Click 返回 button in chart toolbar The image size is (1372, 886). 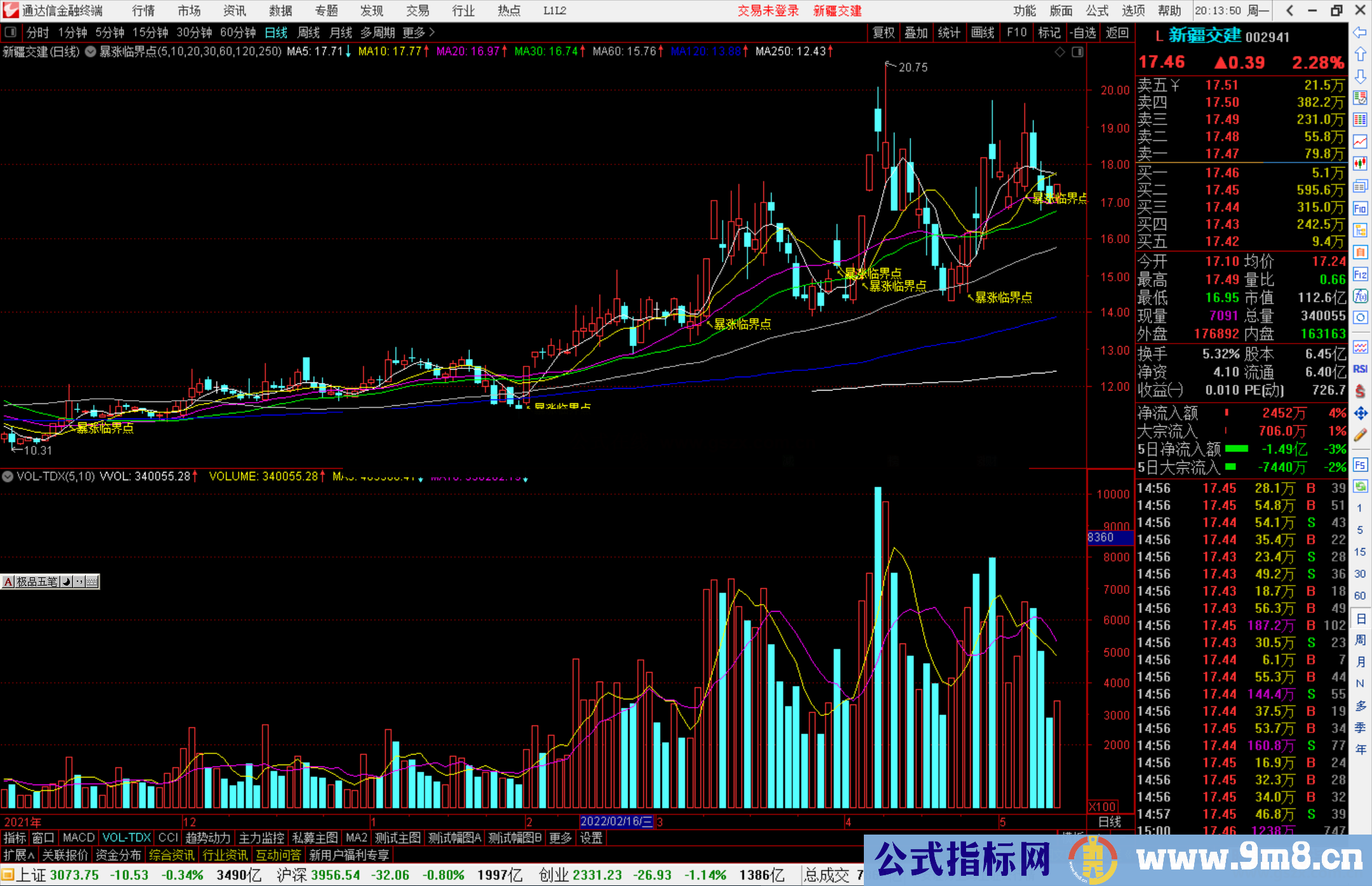coord(1117,32)
